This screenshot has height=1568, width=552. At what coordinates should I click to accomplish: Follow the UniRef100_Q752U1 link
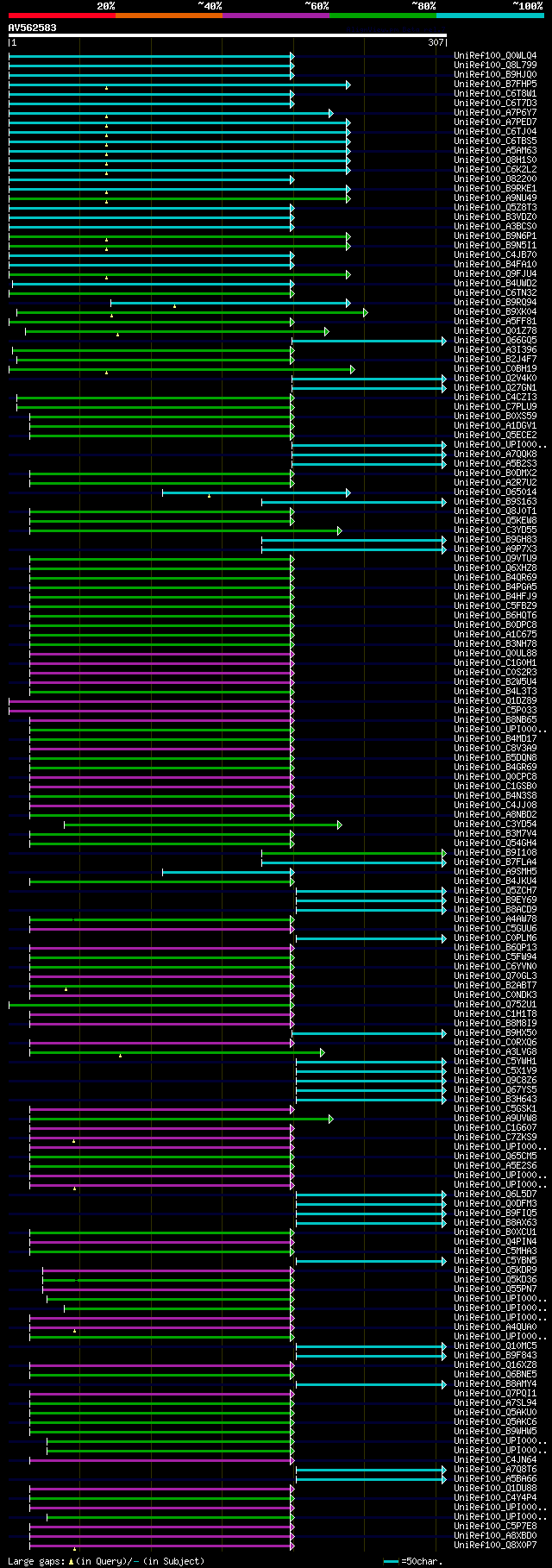tap(495, 1005)
